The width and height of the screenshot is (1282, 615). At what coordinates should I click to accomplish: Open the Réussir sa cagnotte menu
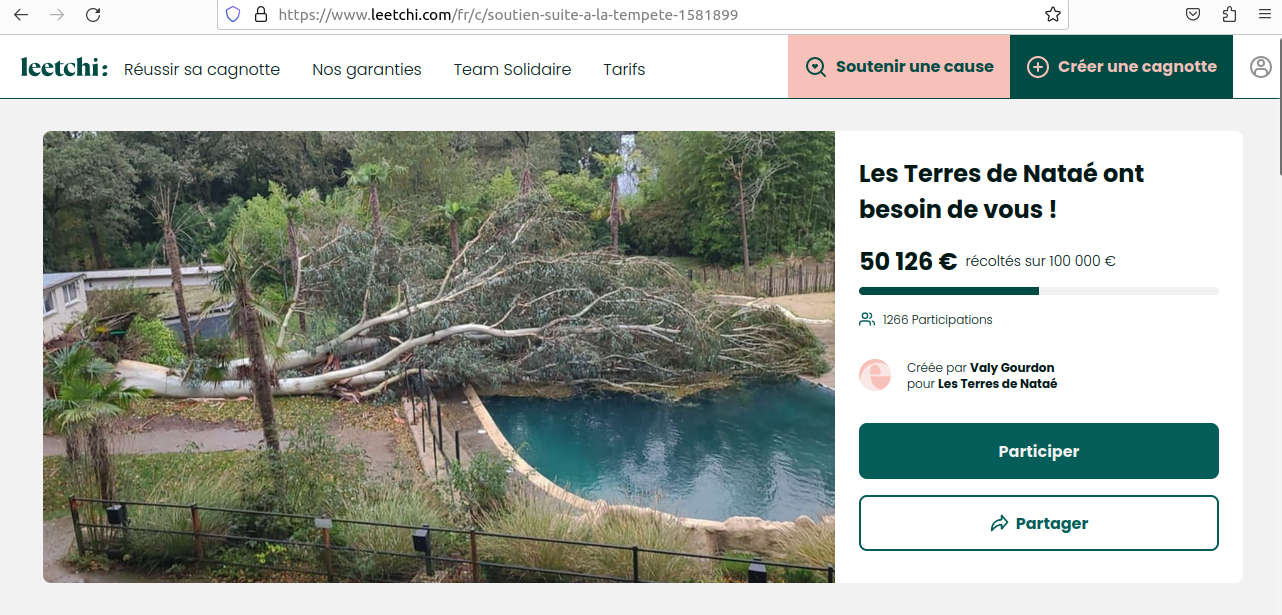[x=202, y=69]
